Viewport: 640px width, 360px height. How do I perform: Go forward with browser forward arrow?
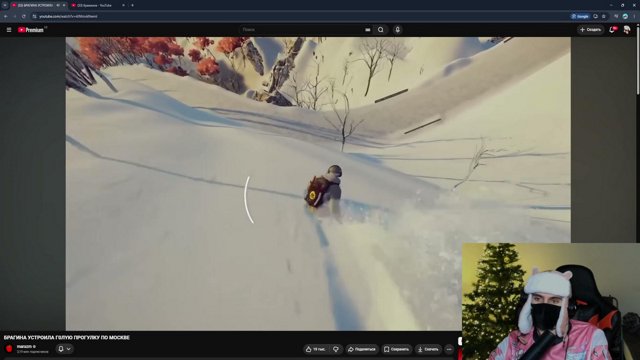tap(15, 16)
